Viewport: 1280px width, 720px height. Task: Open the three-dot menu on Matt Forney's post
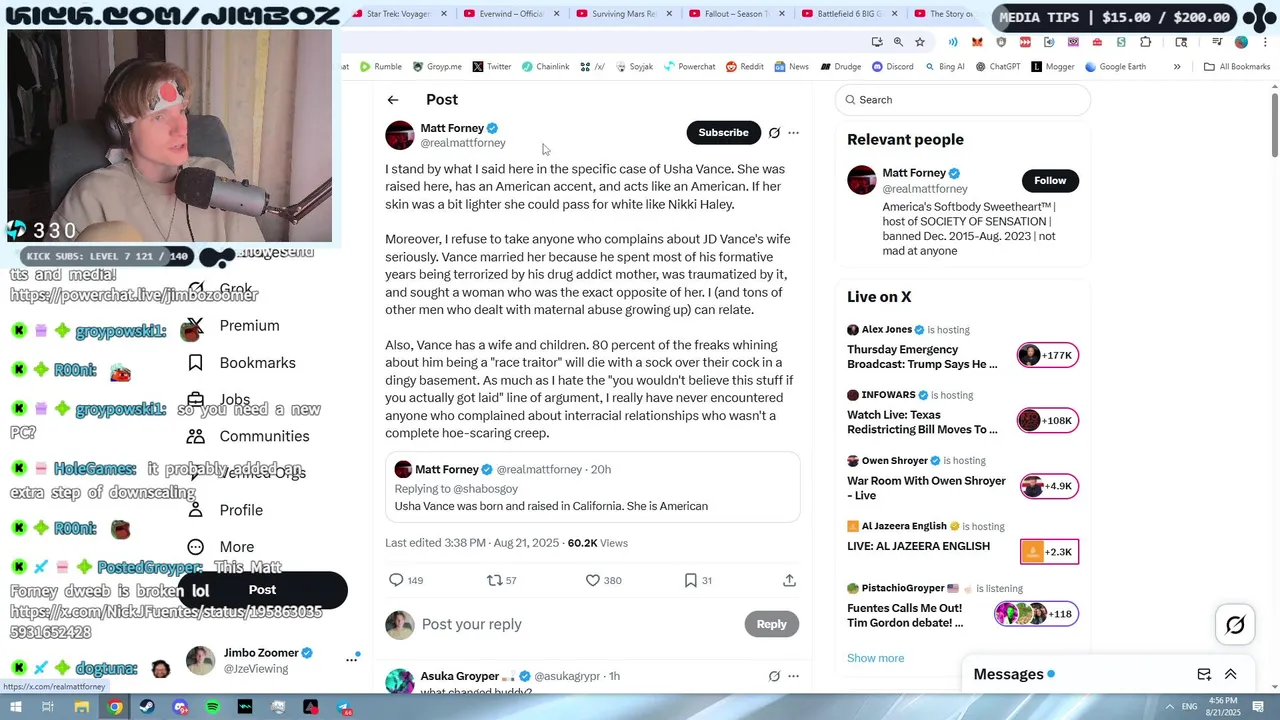coord(793,133)
